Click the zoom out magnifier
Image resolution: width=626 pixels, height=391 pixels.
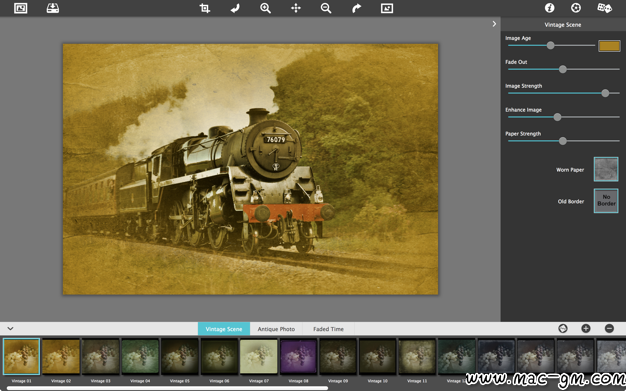[326, 8]
